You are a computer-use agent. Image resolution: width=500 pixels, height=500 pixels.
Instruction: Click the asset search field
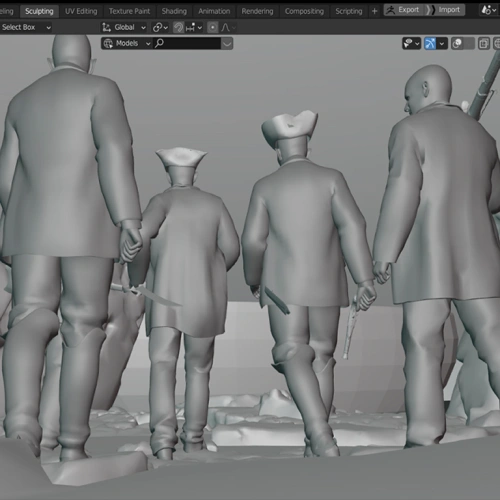(187, 43)
